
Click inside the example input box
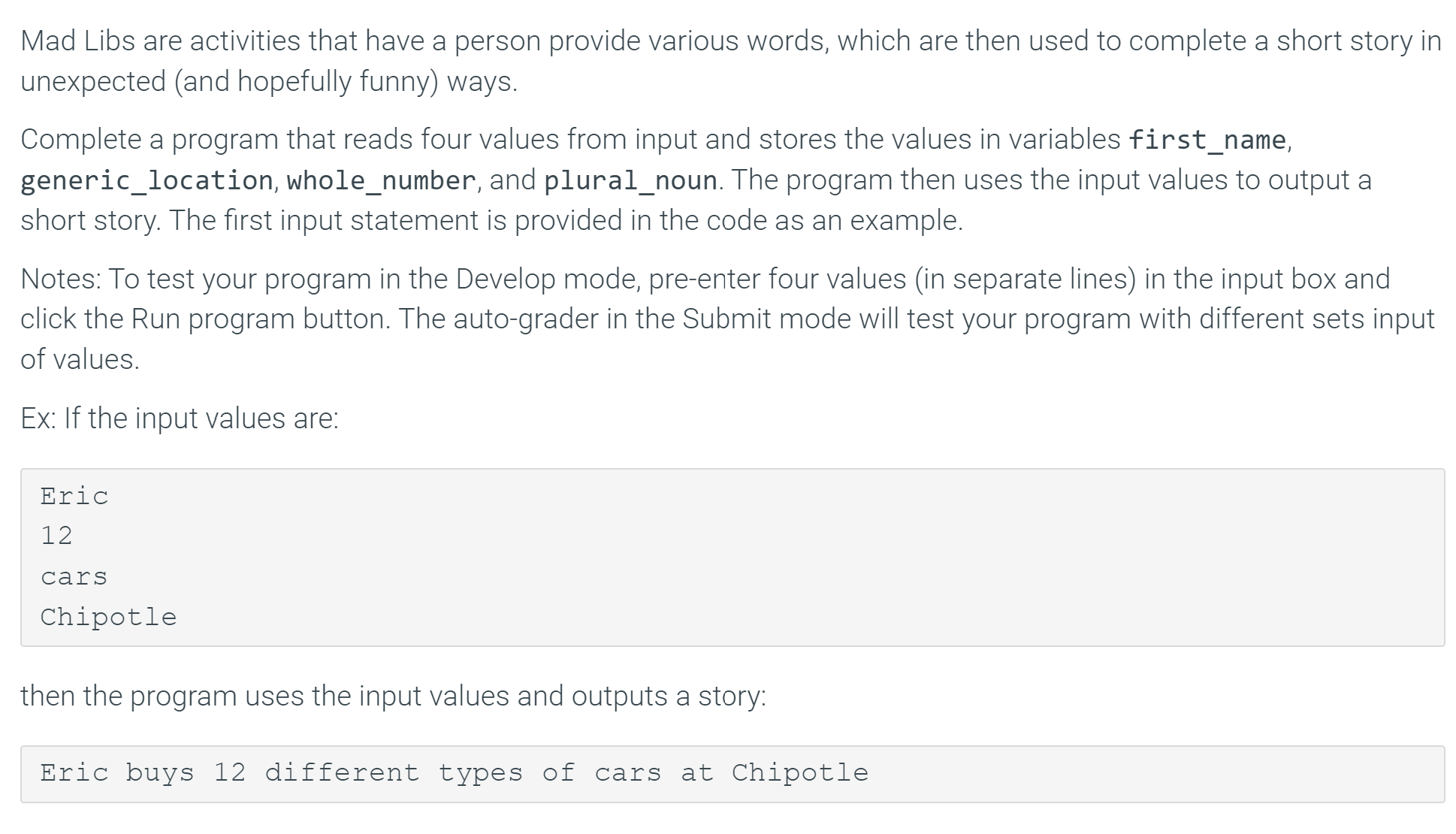tap(733, 558)
